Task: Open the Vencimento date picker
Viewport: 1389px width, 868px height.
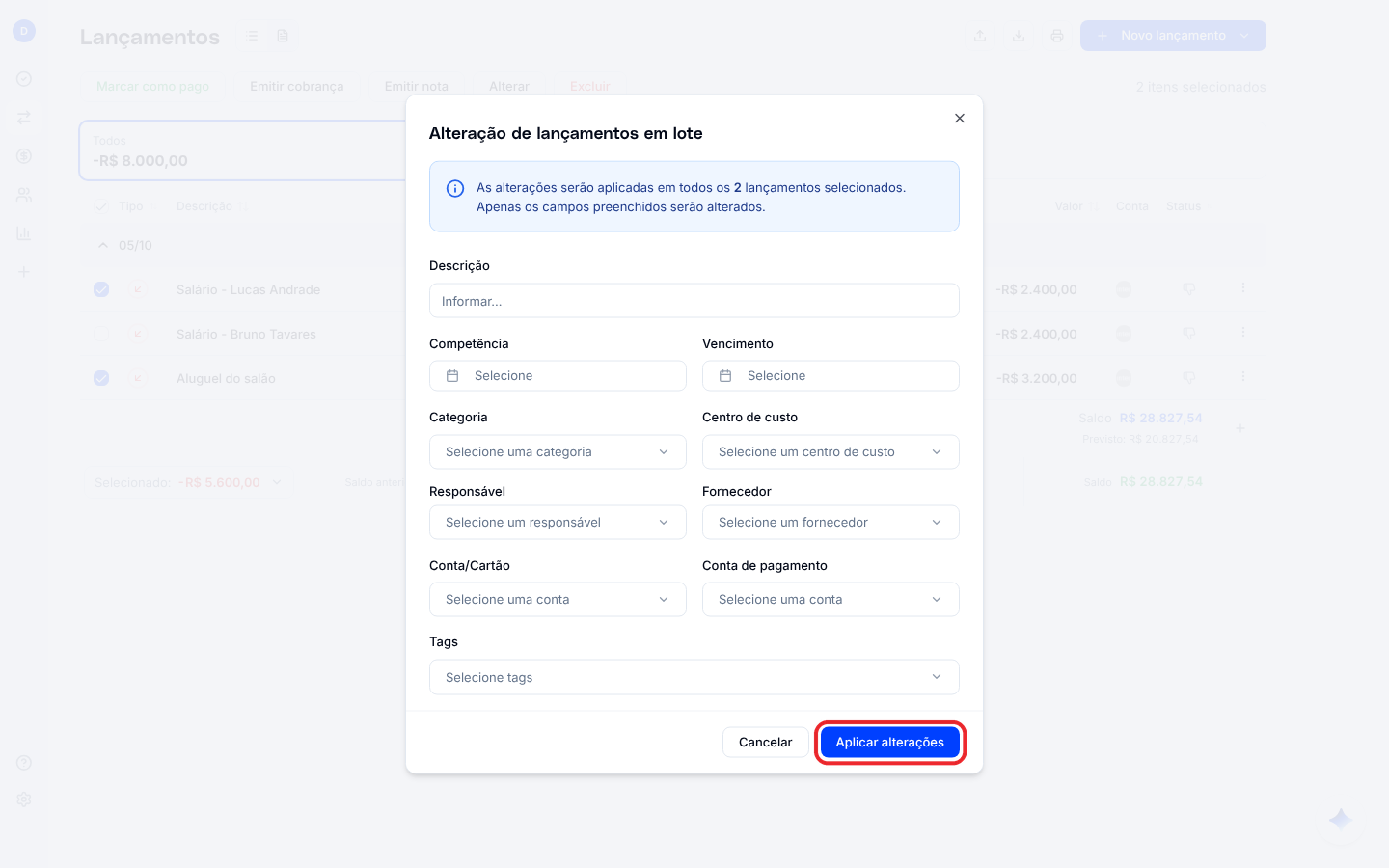Action: tap(831, 376)
